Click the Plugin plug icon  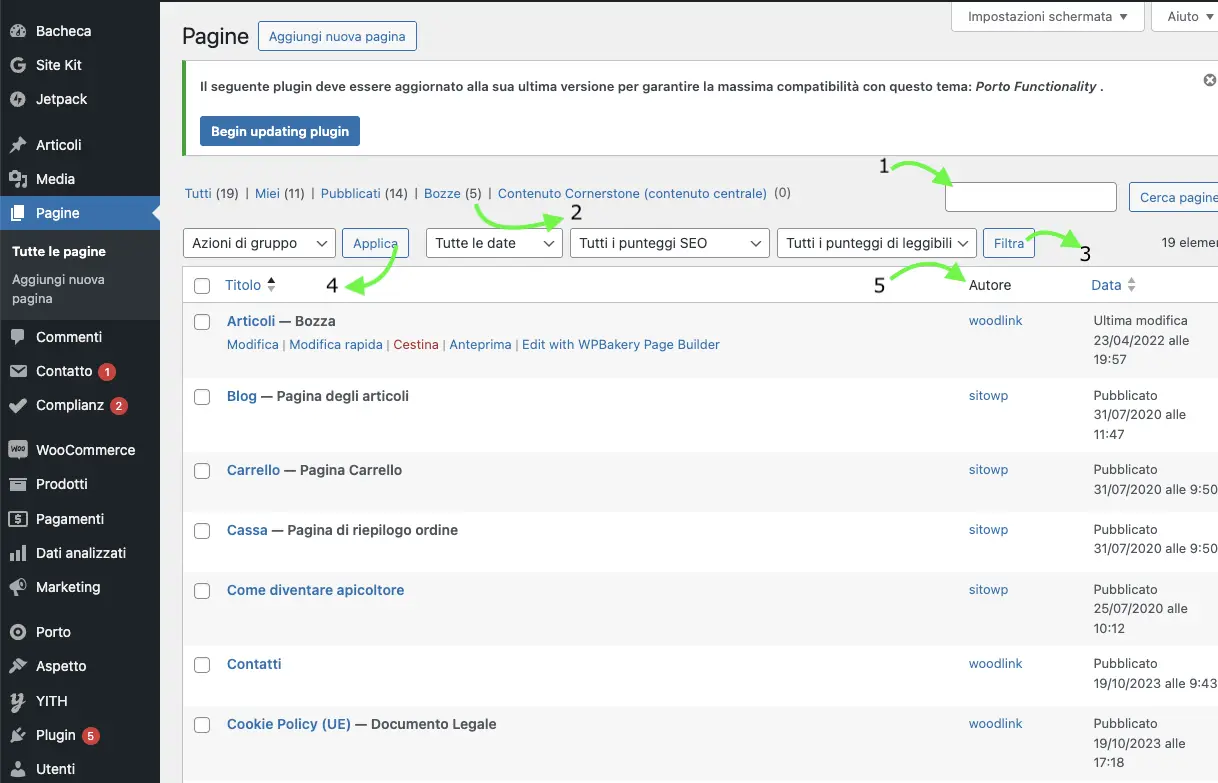click(17, 735)
